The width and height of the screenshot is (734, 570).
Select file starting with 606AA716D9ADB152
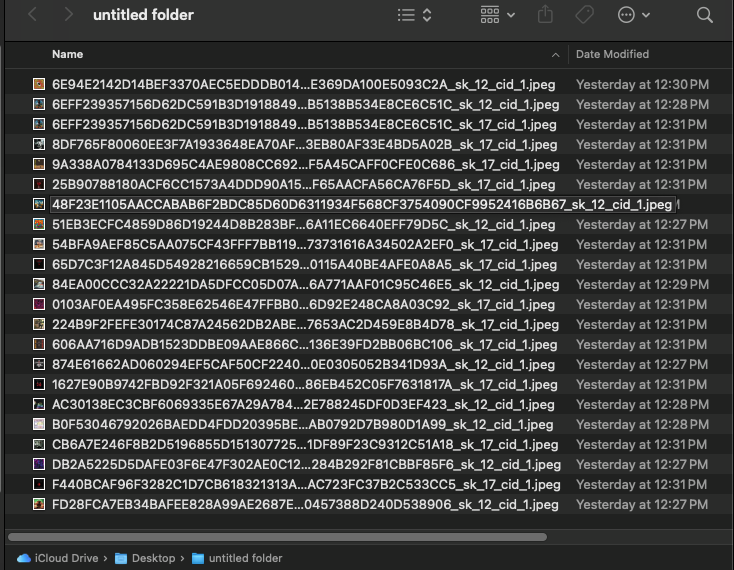click(x=305, y=344)
